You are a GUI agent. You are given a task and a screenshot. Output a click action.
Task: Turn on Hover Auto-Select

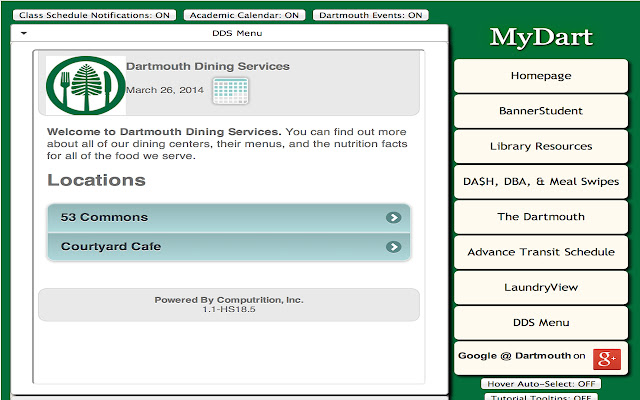click(x=541, y=384)
